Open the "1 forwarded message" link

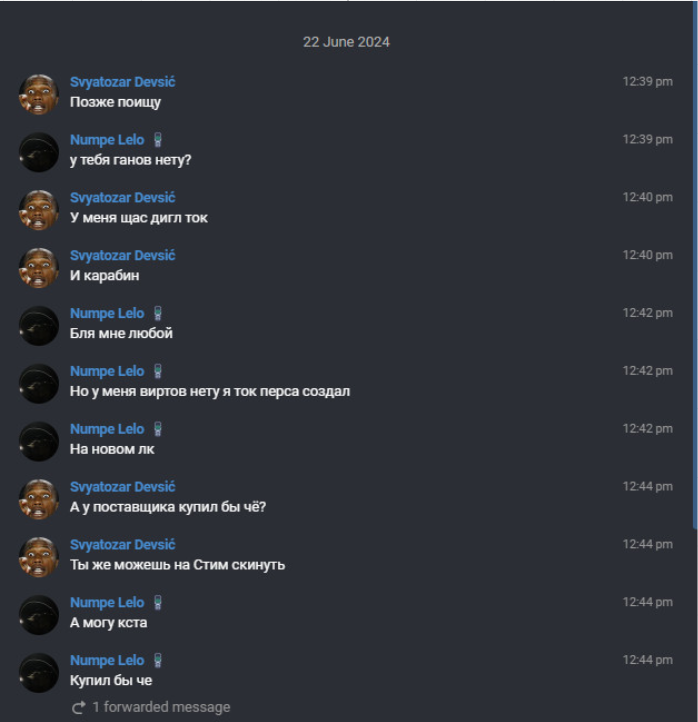161,707
